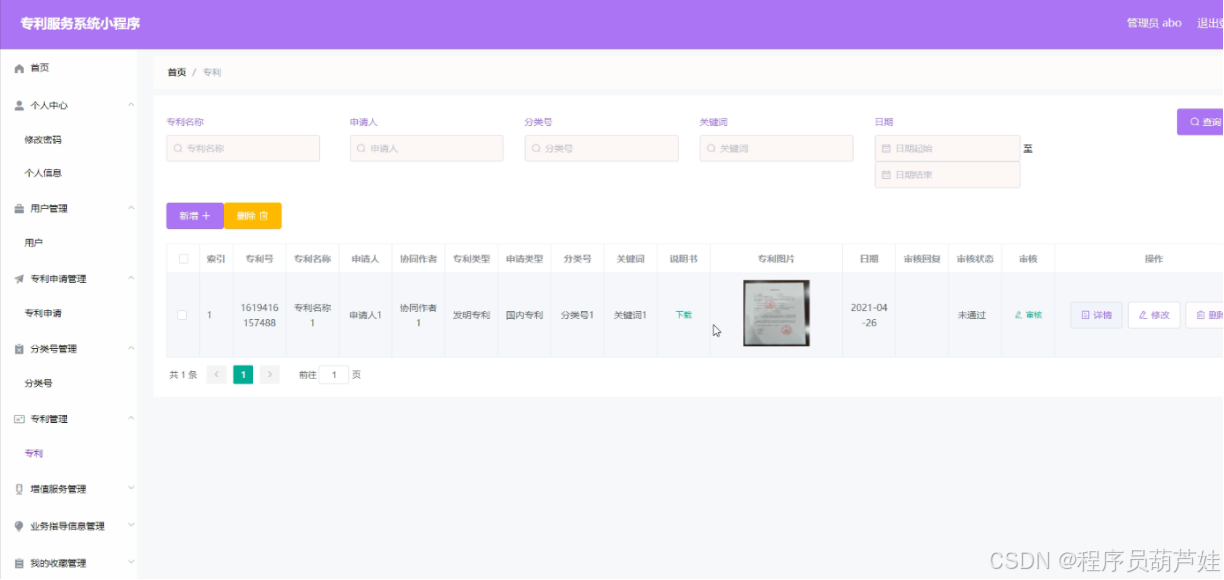Click the chart icon beside 专利管理
The width and height of the screenshot is (1224, 580).
tap(19, 419)
